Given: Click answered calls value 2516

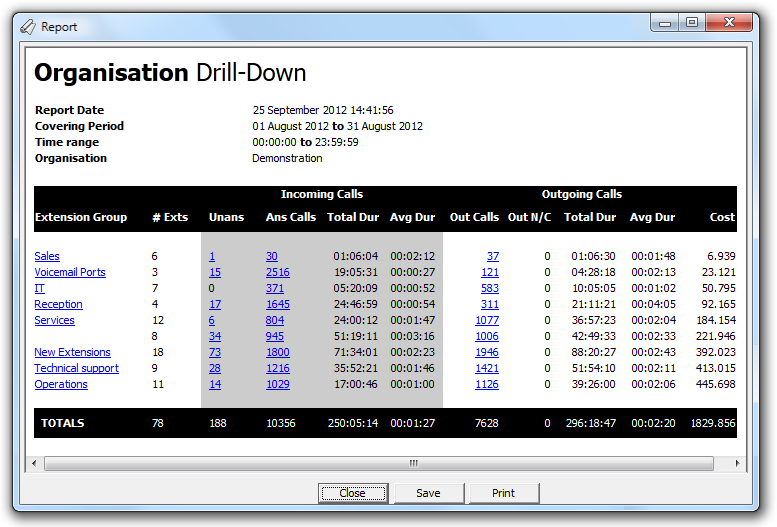Looking at the screenshot, I should coord(278,272).
